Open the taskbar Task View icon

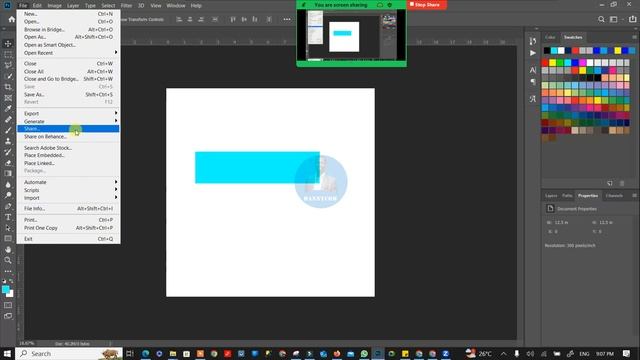130,353
